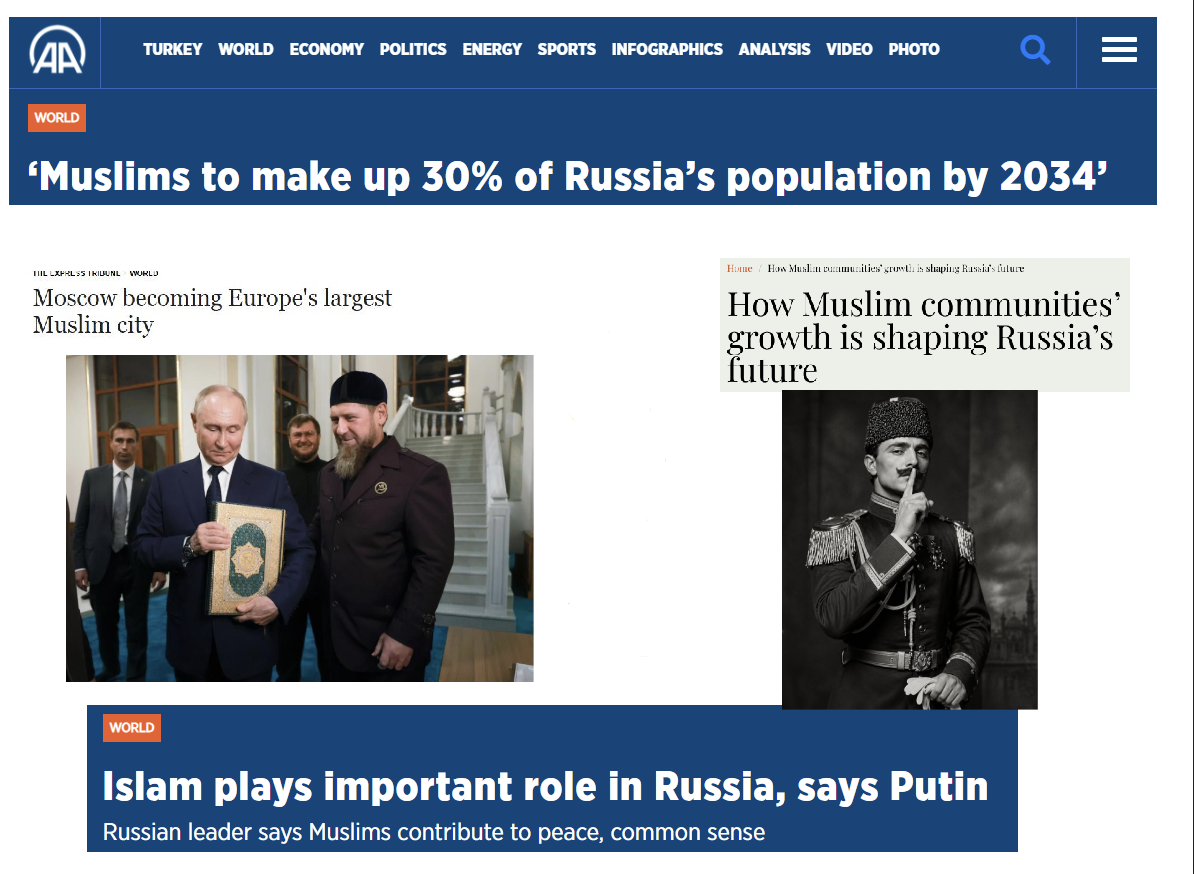Image resolution: width=1194 pixels, height=874 pixels.
Task: Click breadcrumb 'How Muslim communities' growth is shaping Russia's future'
Action: pyautogui.click(x=896, y=269)
